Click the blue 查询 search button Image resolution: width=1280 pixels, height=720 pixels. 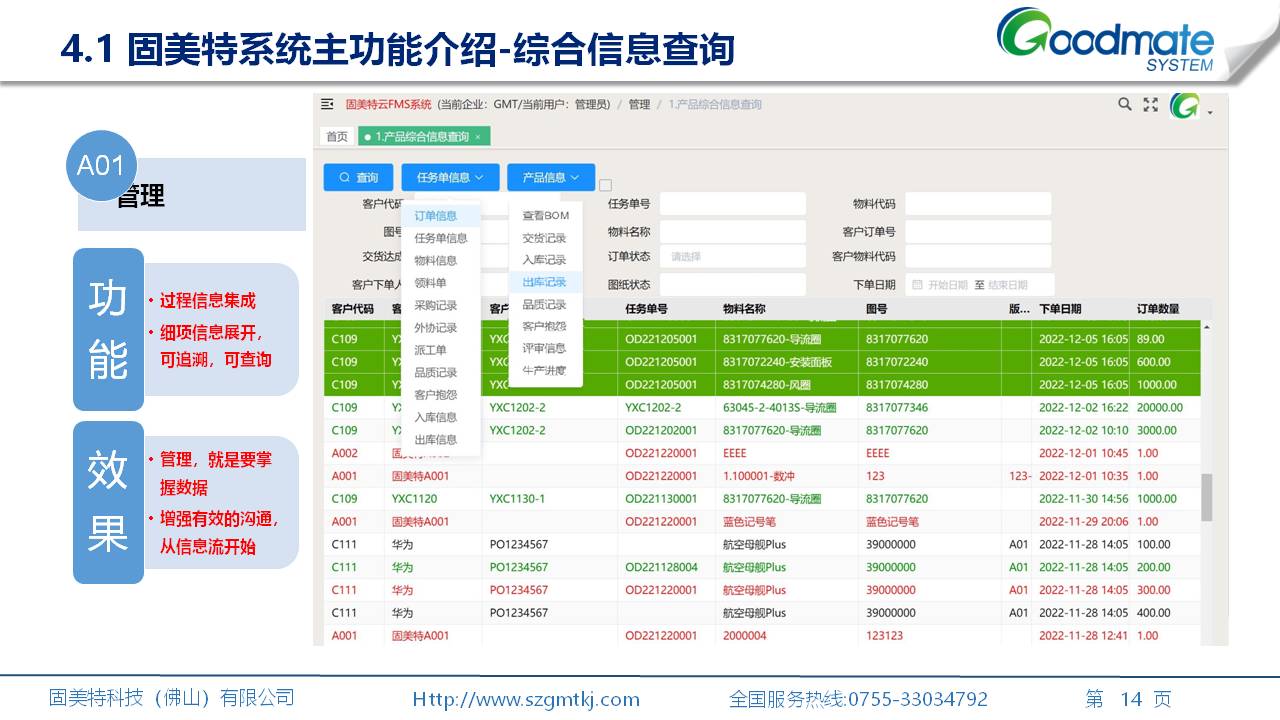tap(358, 177)
